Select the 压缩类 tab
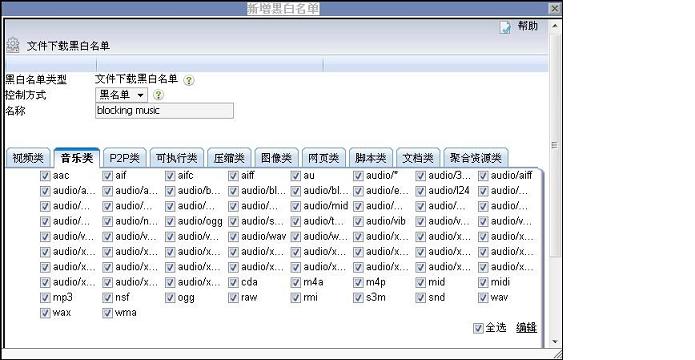Screen dimensions: 695x360 pyautogui.click(x=229, y=158)
